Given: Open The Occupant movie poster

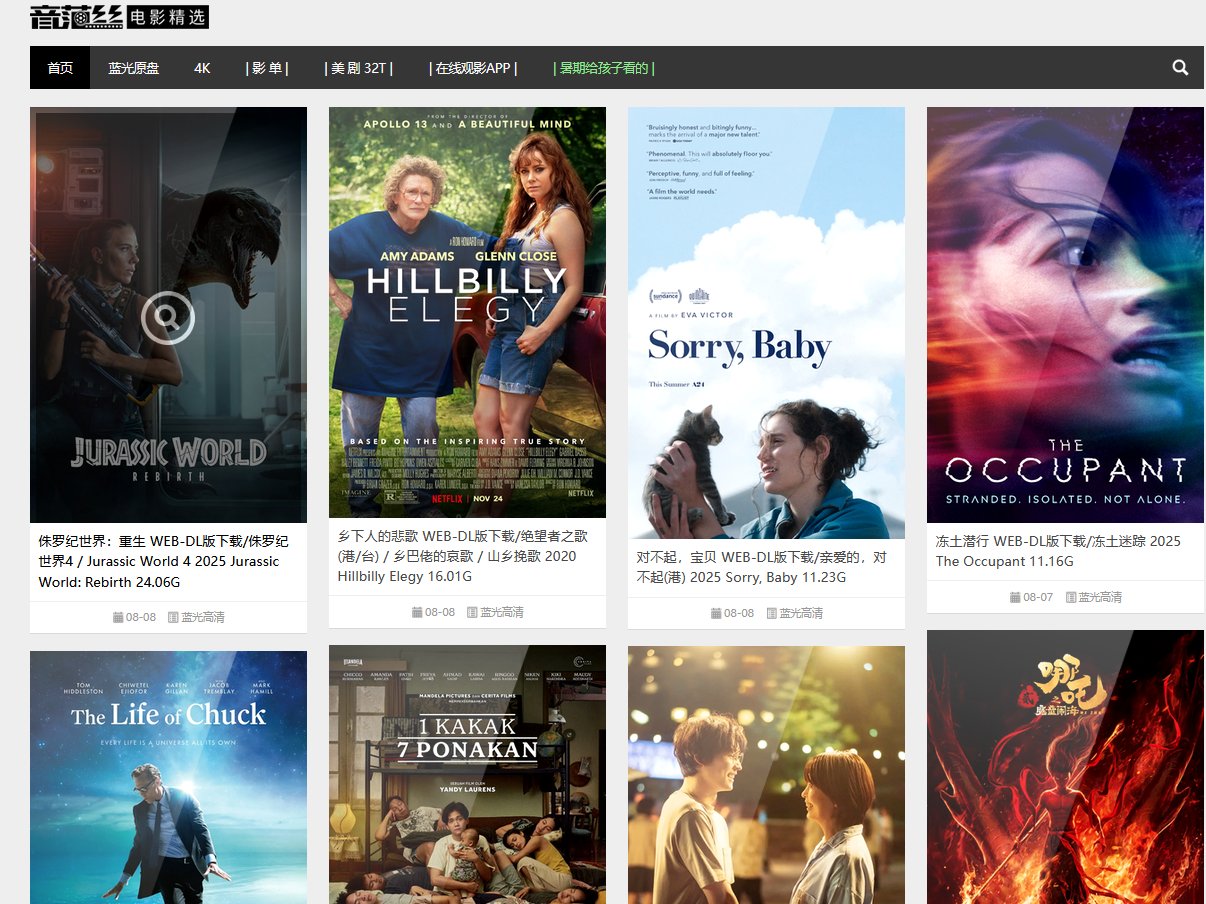Looking at the screenshot, I should tap(1065, 315).
